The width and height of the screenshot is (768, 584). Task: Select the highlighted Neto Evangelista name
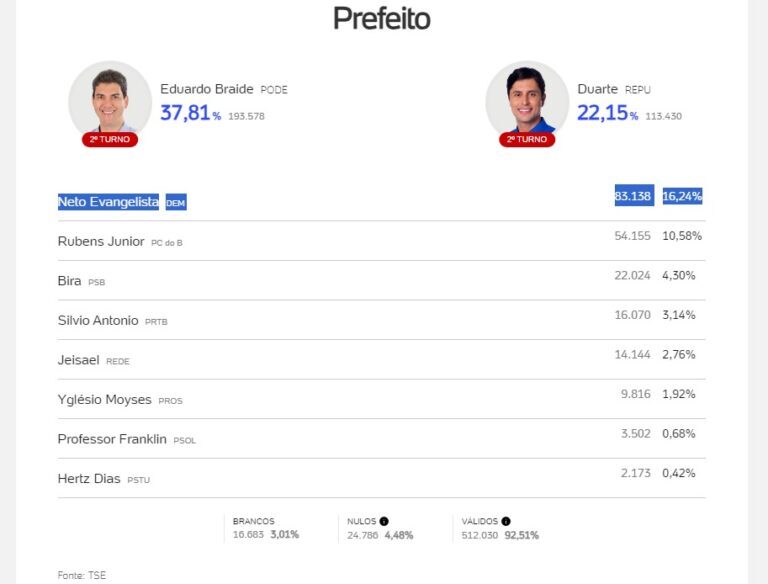coord(108,202)
